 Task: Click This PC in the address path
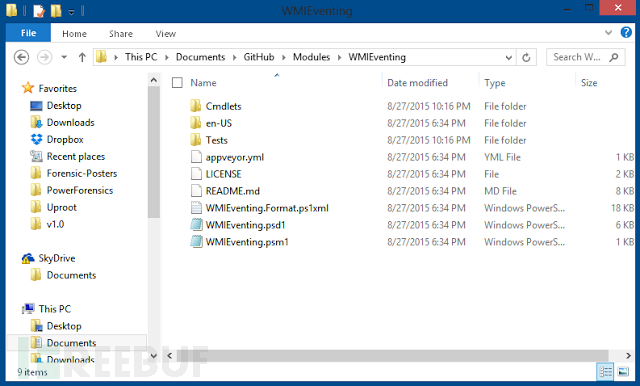click(141, 57)
